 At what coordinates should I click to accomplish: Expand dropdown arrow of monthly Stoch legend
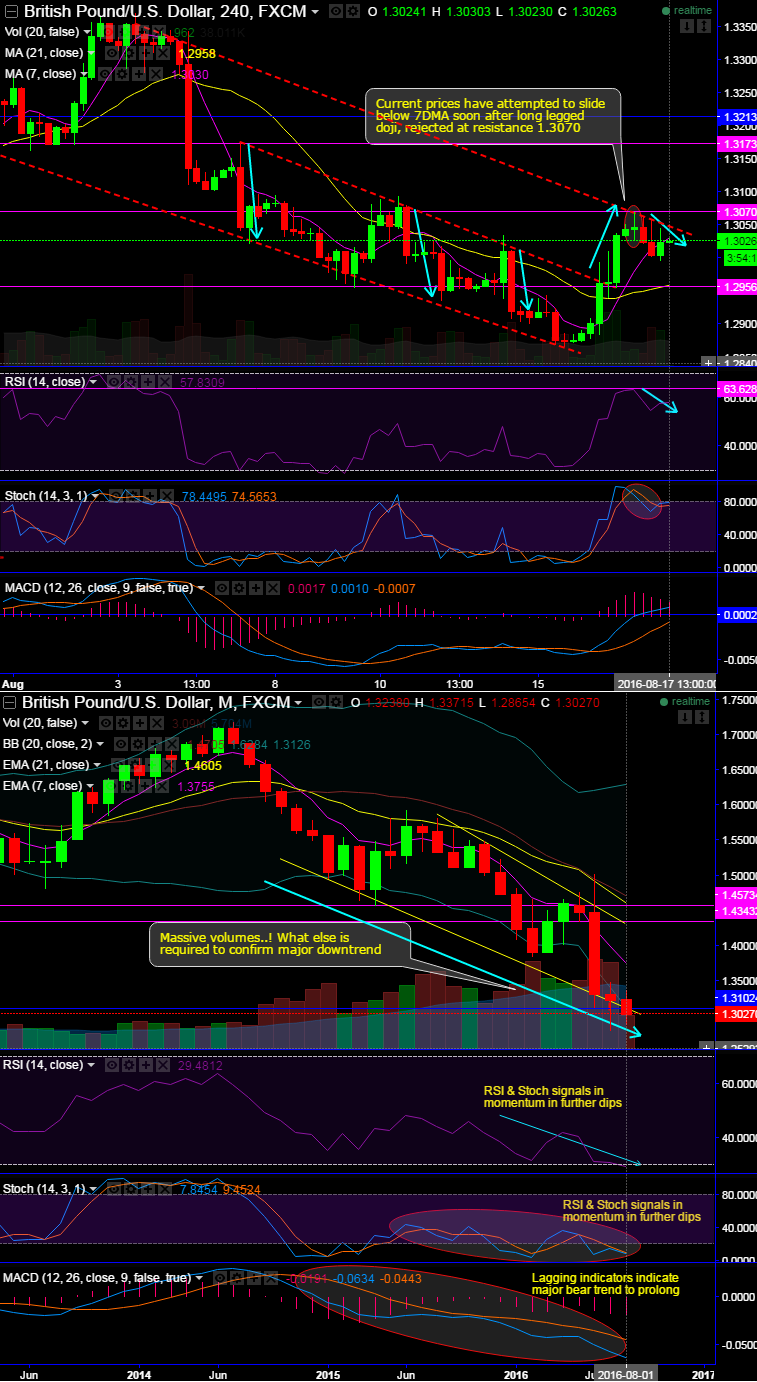[93, 1189]
